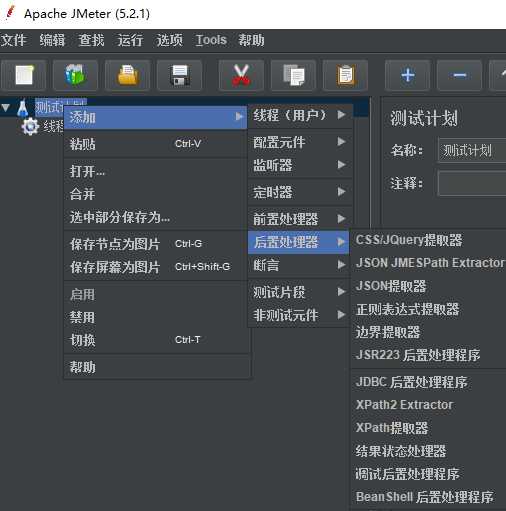
Task: Add an XPath提取器
Action: (x=429, y=428)
